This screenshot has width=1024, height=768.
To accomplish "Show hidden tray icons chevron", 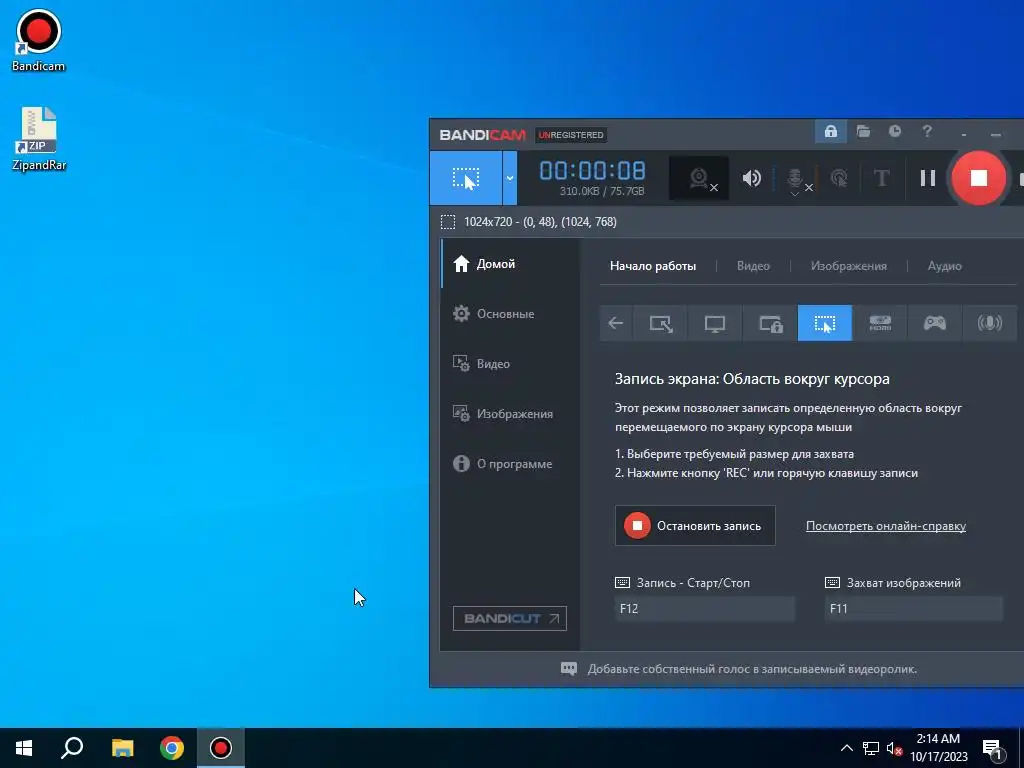I will (x=846, y=748).
